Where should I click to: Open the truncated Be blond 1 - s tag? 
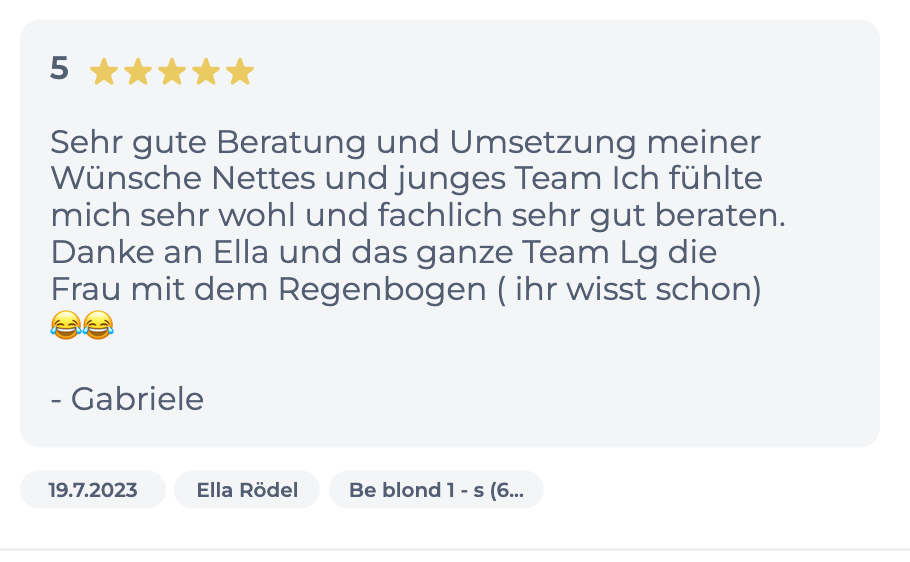point(436,490)
